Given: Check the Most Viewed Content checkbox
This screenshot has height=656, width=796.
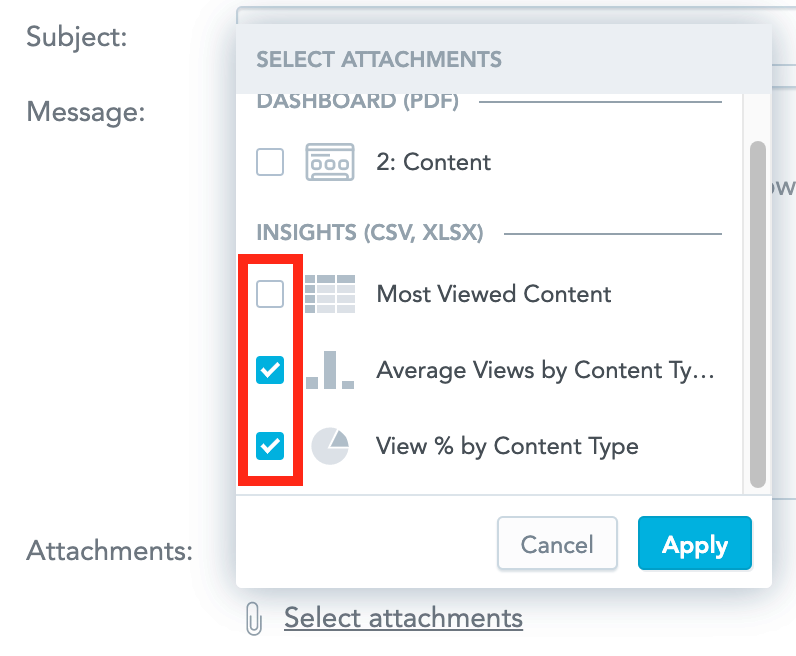Looking at the screenshot, I should [270, 294].
